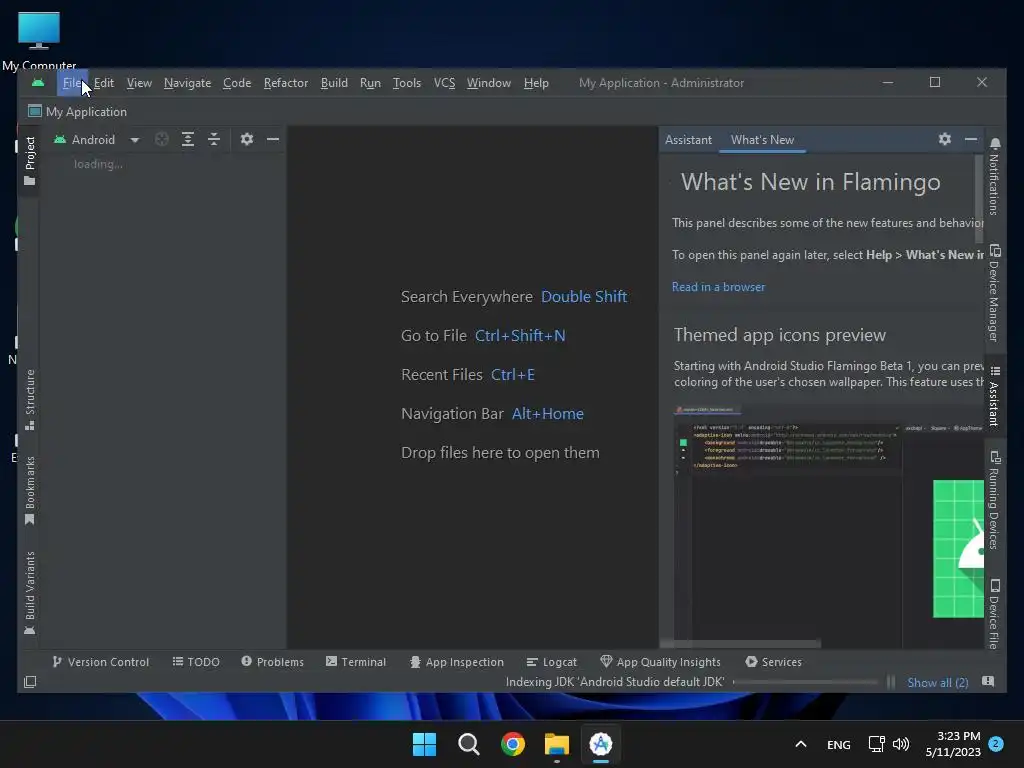The image size is (1024, 768).
Task: Open Assistant panel gear settings
Action: point(944,139)
